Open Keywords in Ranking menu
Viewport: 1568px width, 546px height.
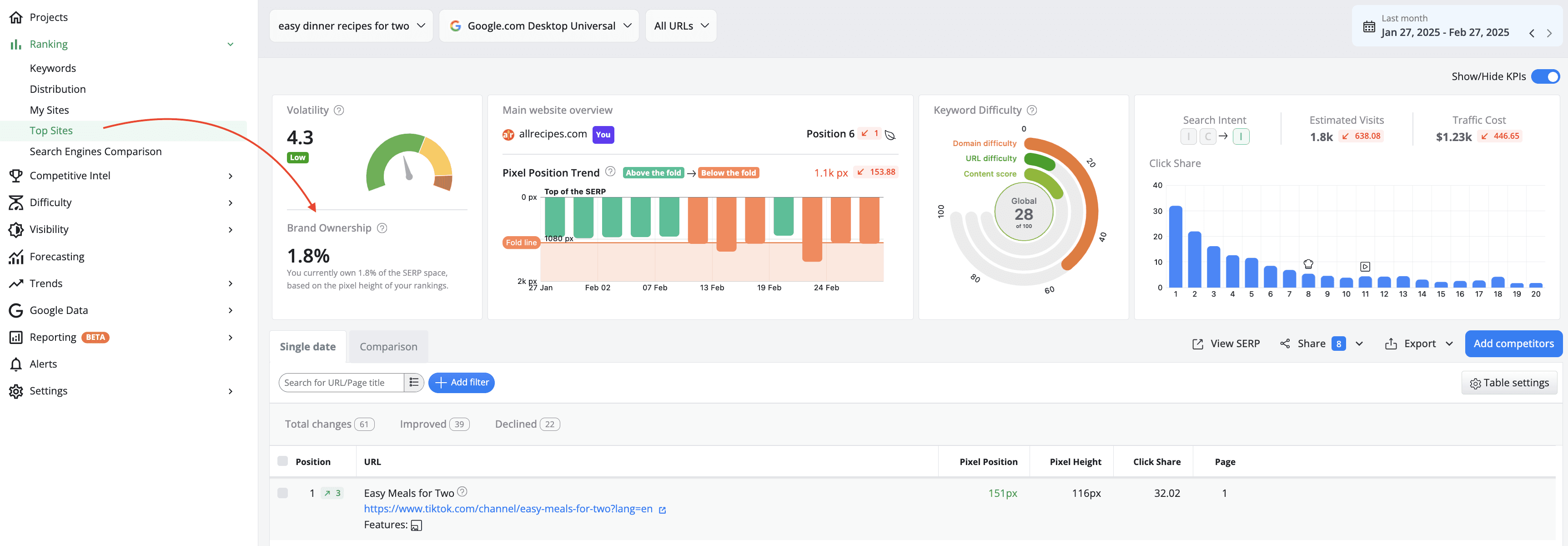tap(53, 68)
